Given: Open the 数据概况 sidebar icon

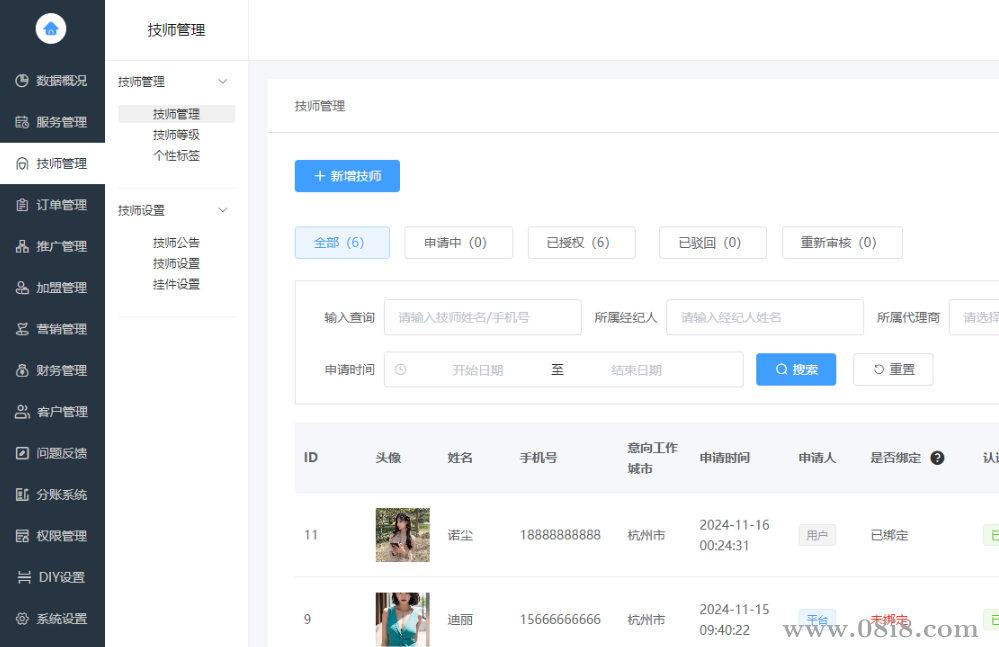Looking at the screenshot, I should pyautogui.click(x=52, y=80).
